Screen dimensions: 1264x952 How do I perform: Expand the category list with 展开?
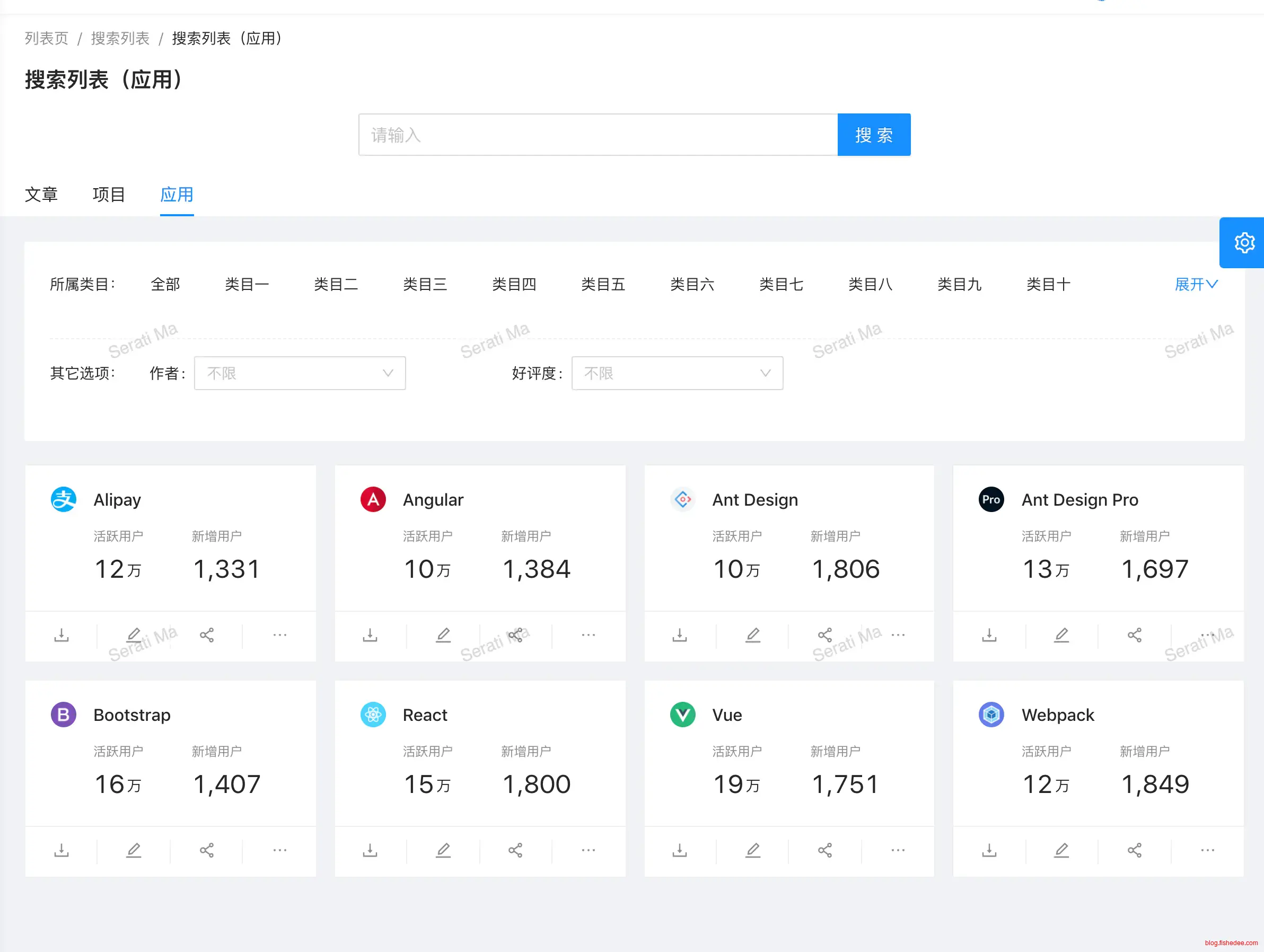1196,284
